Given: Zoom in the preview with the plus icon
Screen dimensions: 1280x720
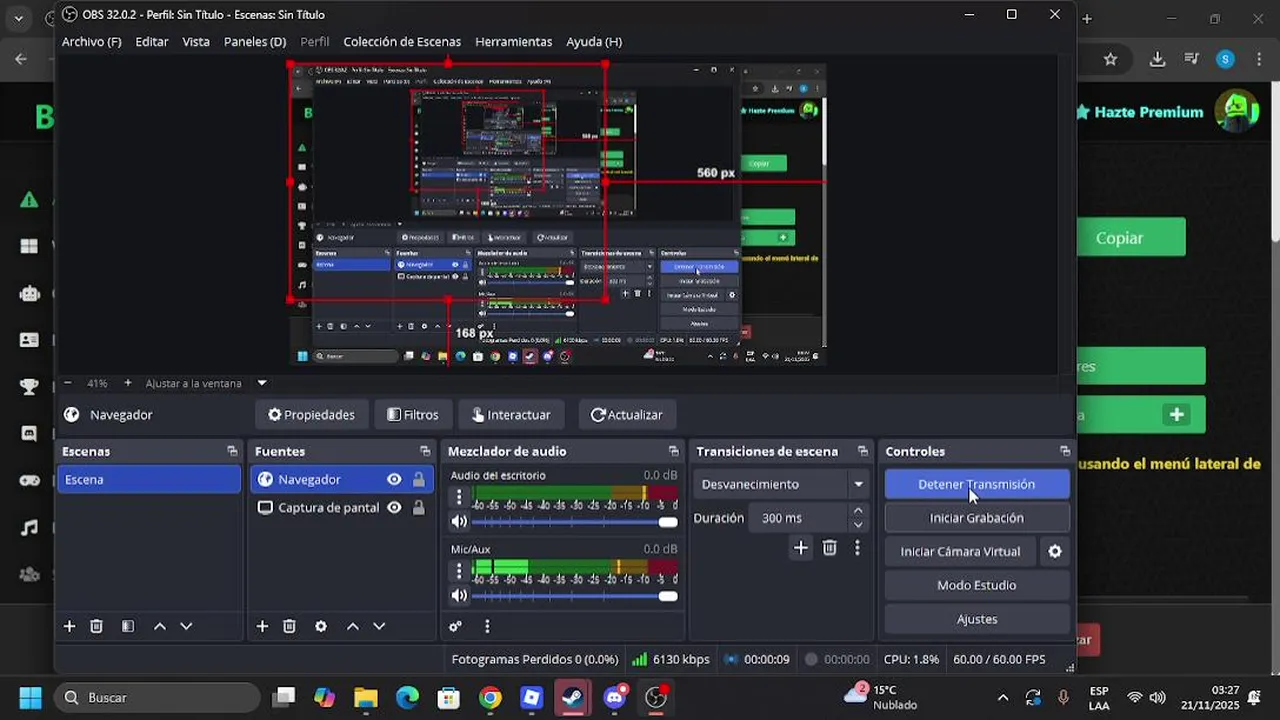Looking at the screenshot, I should click(128, 383).
